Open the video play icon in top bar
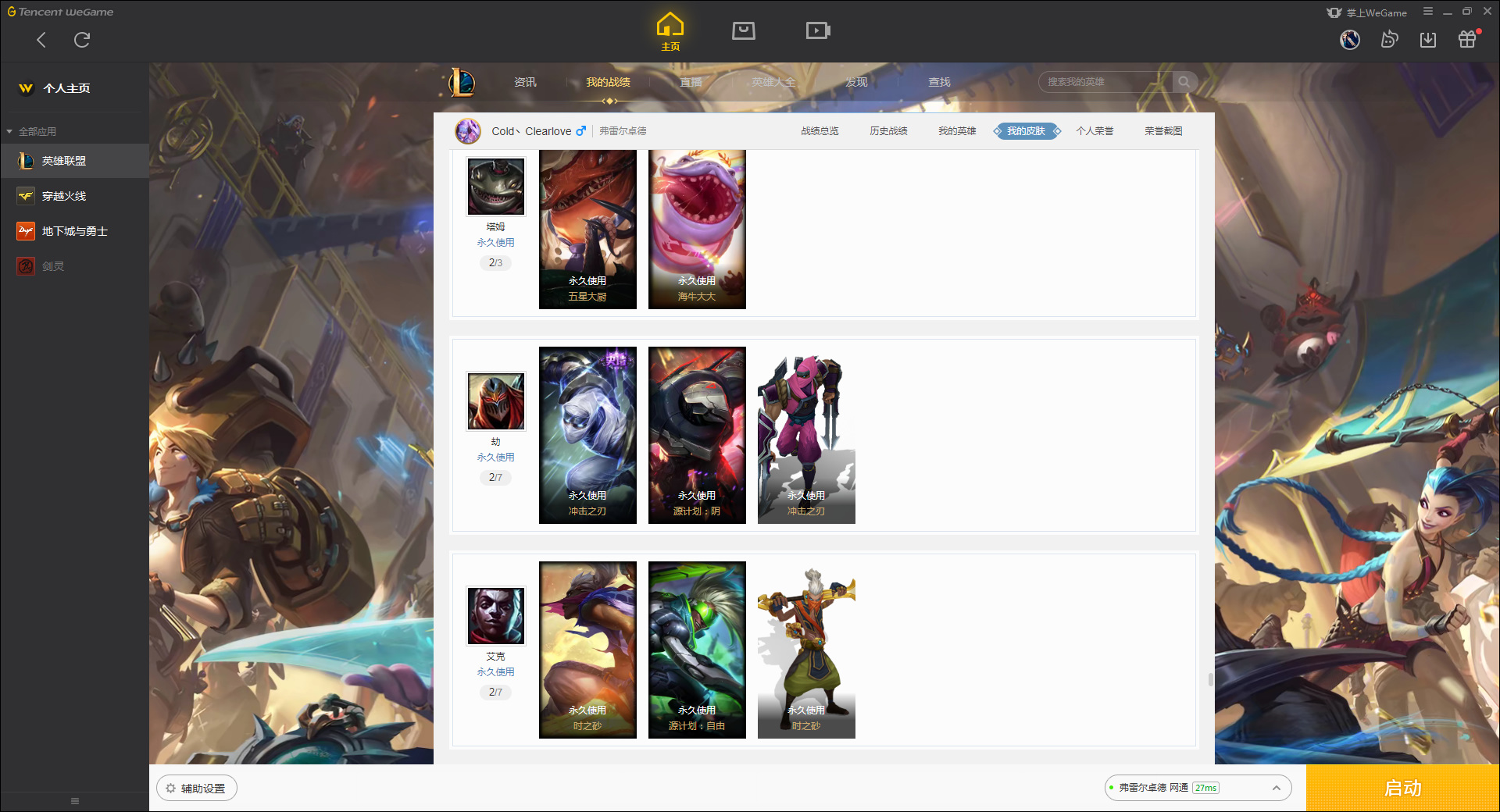 818,30
